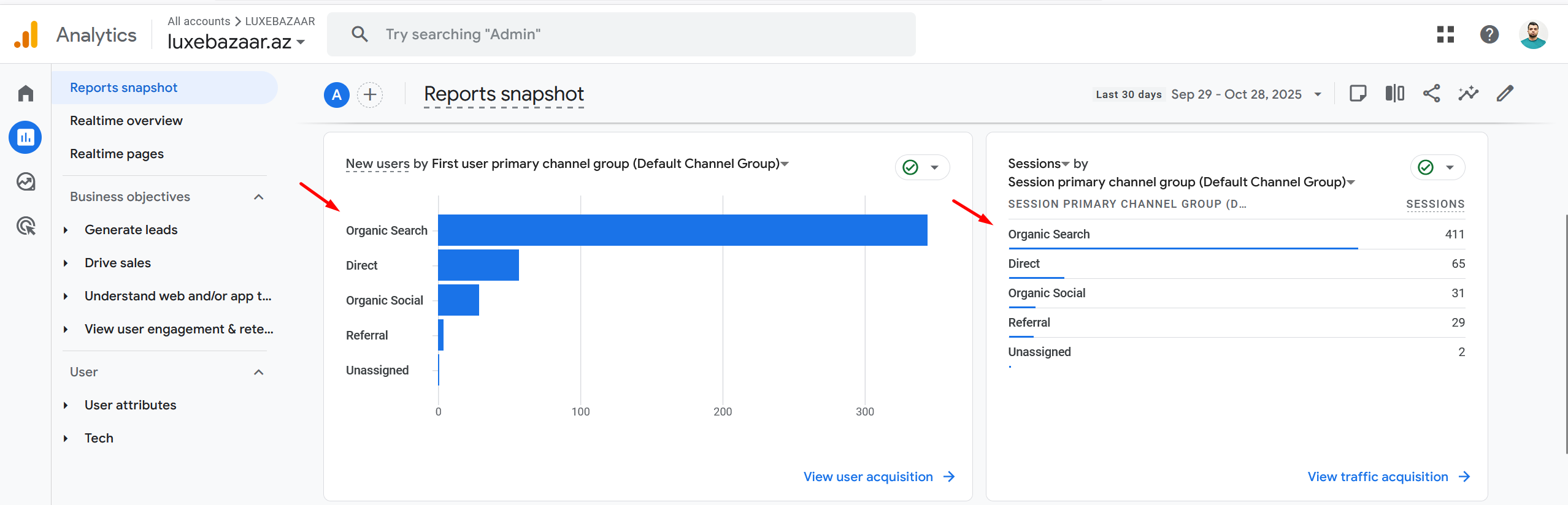The width and height of the screenshot is (1568, 505).
Task: Click the Organic Search bar in chart
Action: pyautogui.click(x=682, y=230)
